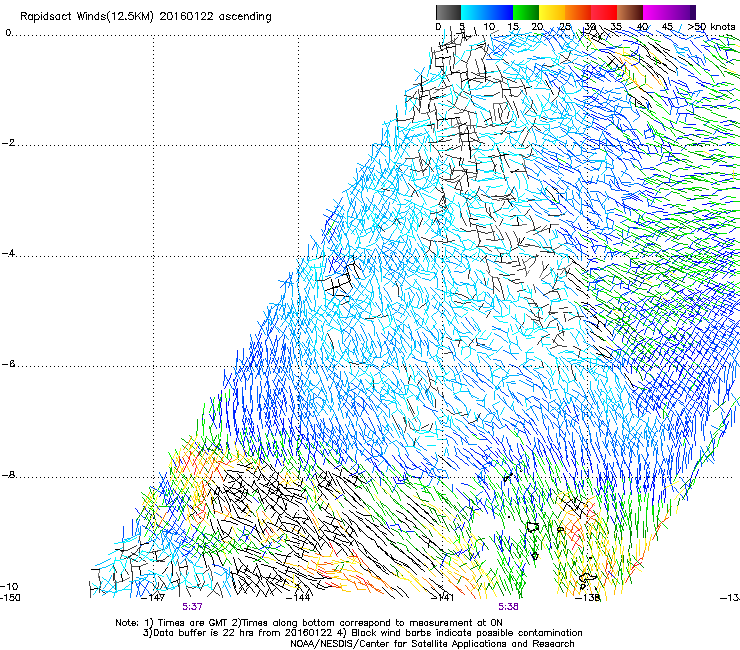Click the 'Data buffer is 22 hrs' note line
This screenshot has height=650, width=740.
tap(362, 633)
